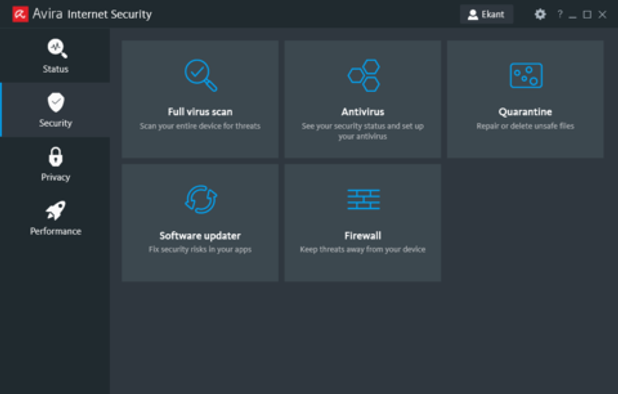Click the circular arrows updater icon
This screenshot has height=394, width=618.
pos(201,199)
